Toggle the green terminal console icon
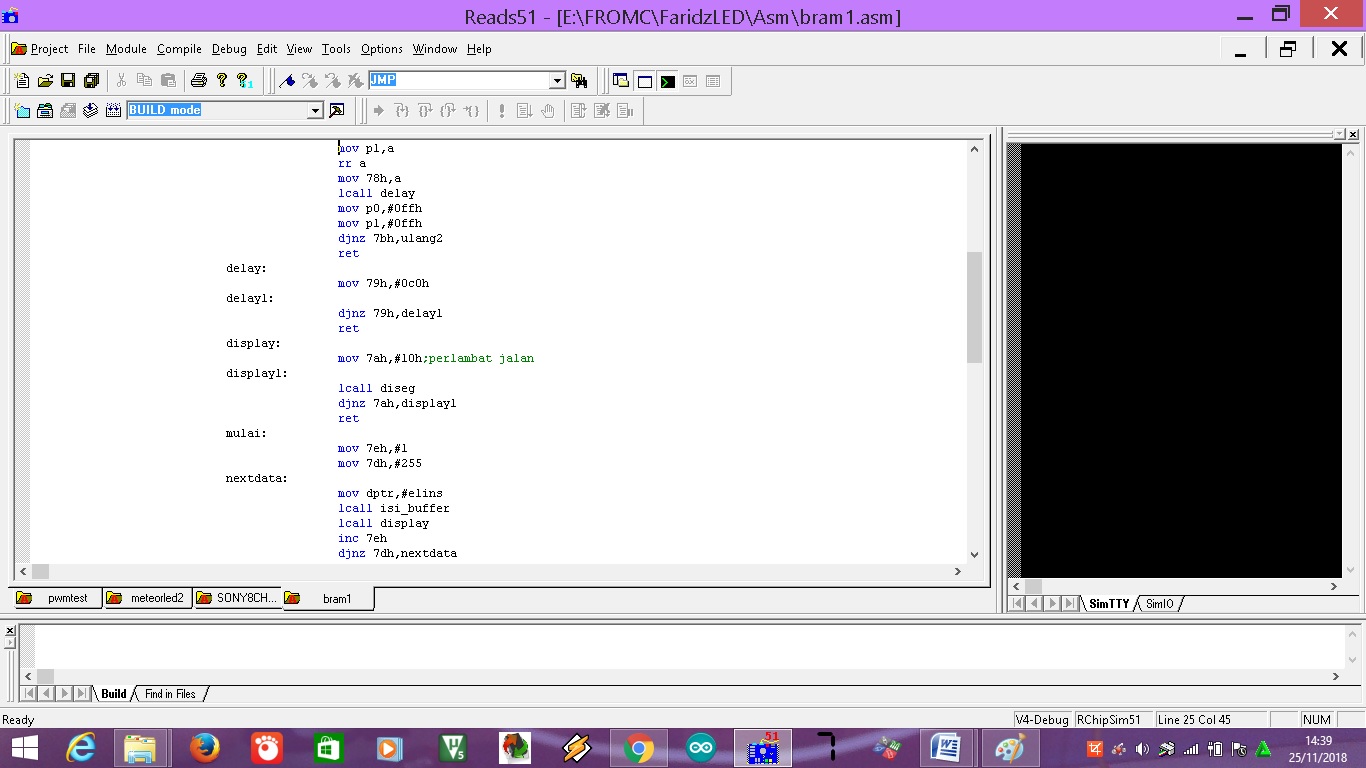This screenshot has width=1366, height=768. coord(667,81)
